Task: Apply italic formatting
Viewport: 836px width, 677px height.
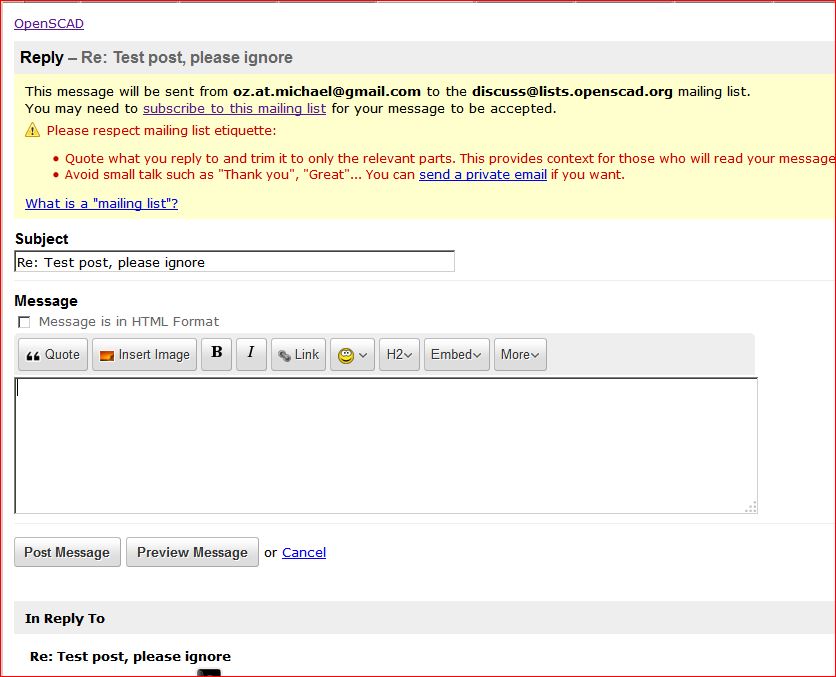Action: (251, 353)
